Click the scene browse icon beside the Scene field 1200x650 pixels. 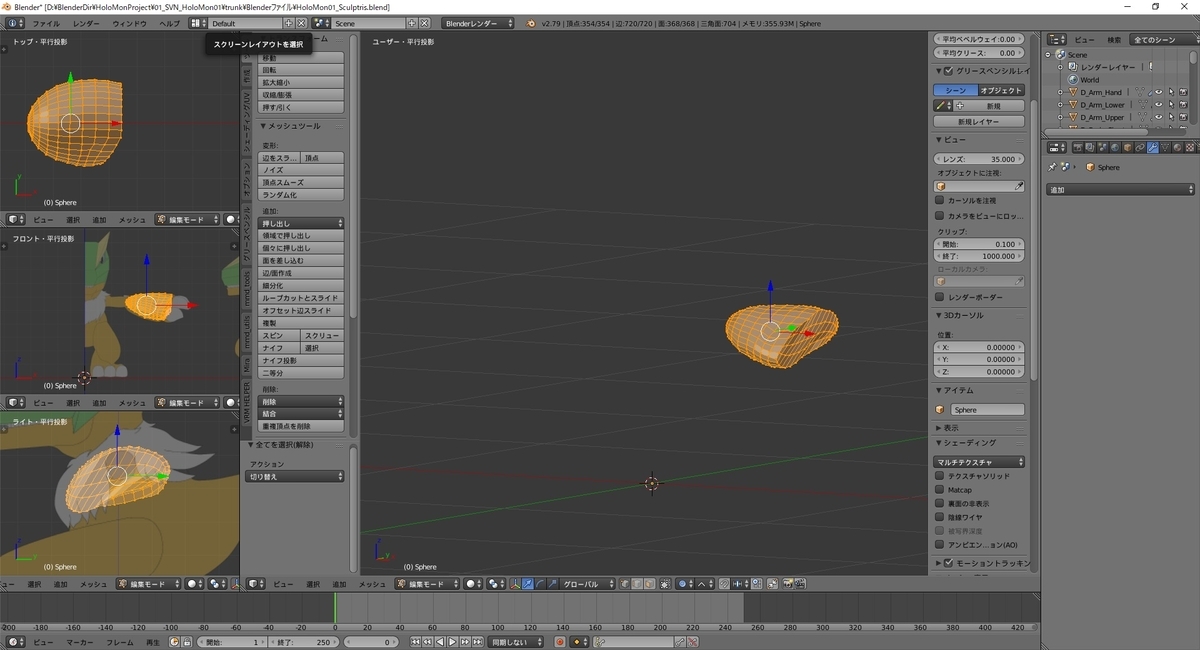click(x=320, y=22)
